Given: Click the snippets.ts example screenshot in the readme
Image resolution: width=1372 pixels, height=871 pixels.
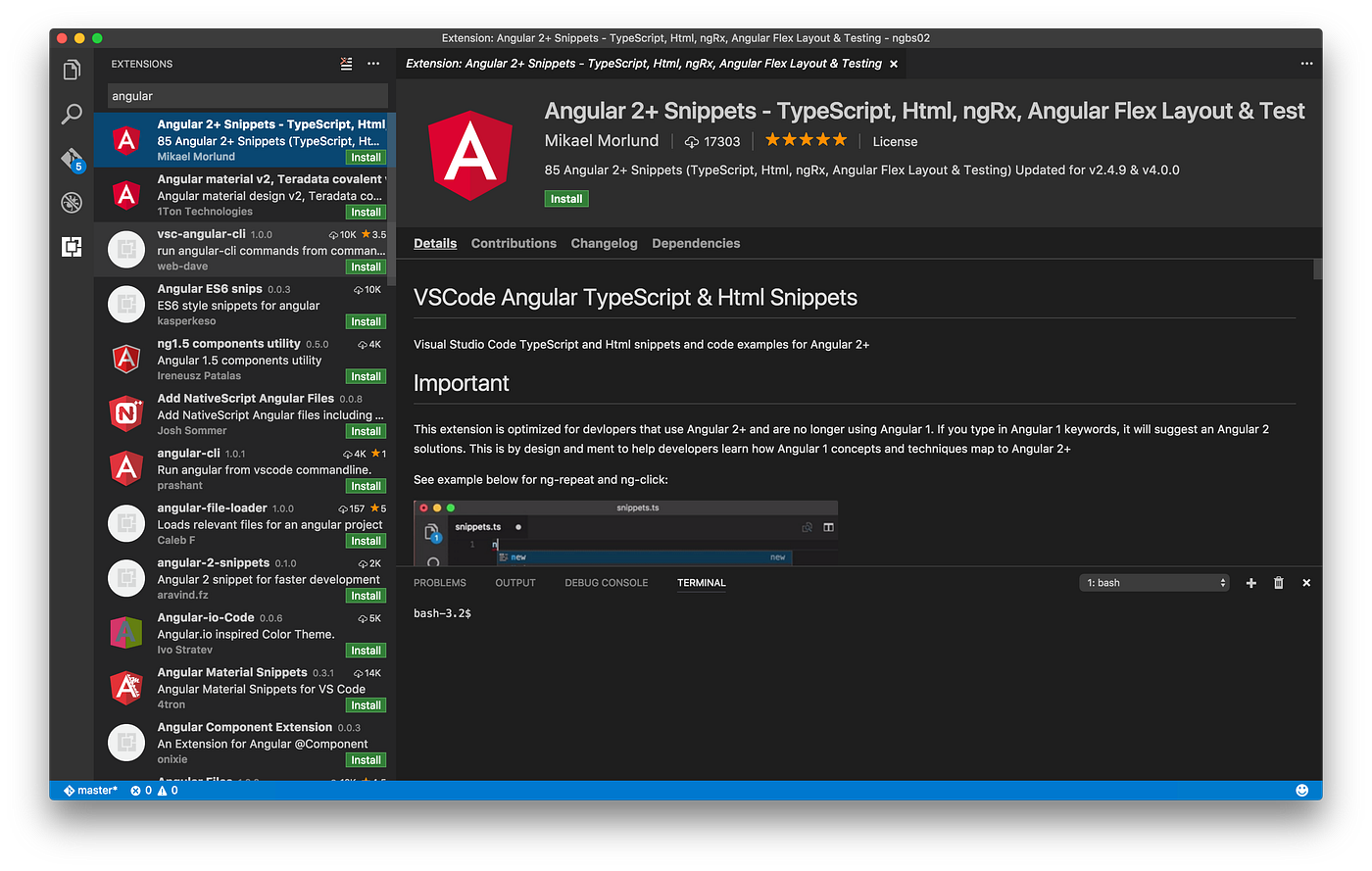Looking at the screenshot, I should pyautogui.click(x=625, y=533).
